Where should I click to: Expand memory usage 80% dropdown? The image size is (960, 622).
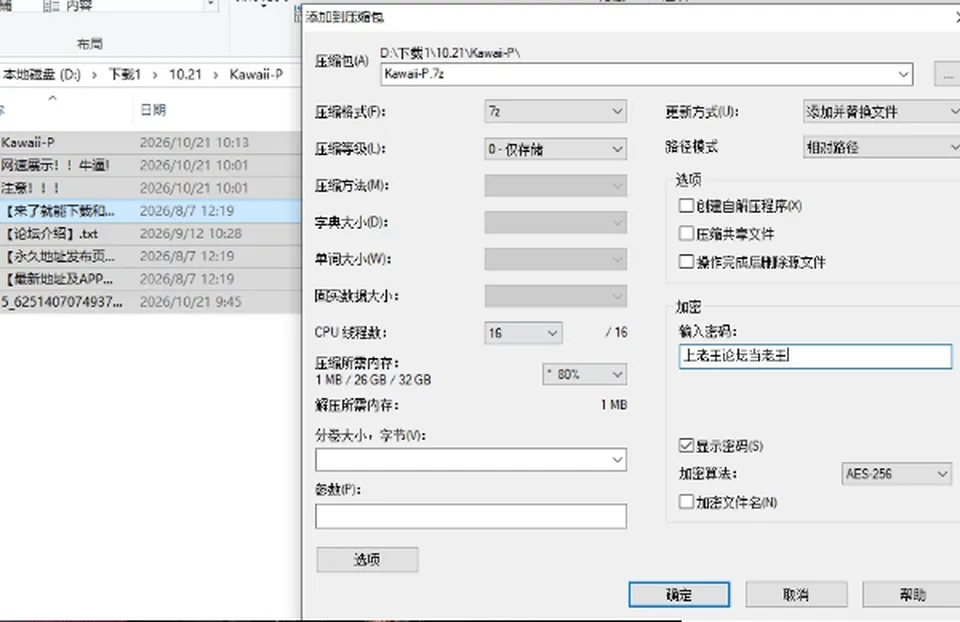585,374
